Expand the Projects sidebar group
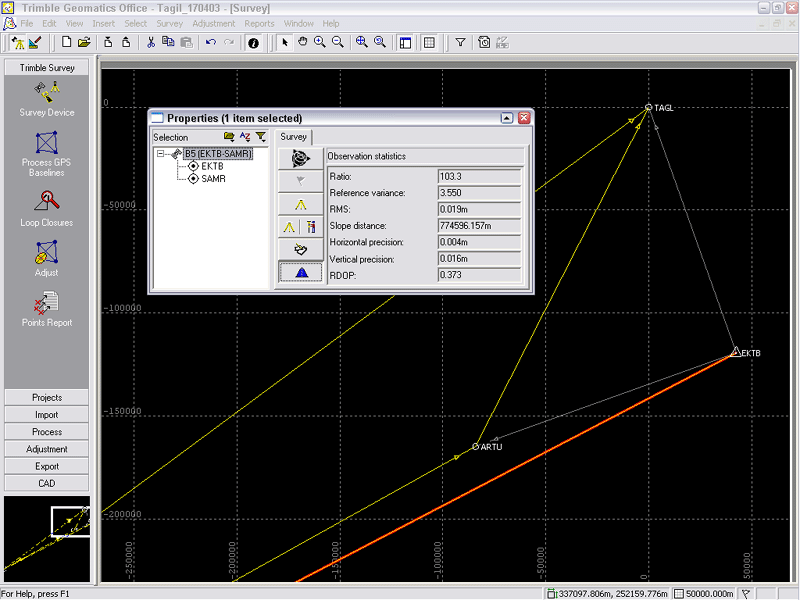The height and width of the screenshot is (600, 800). click(46, 398)
